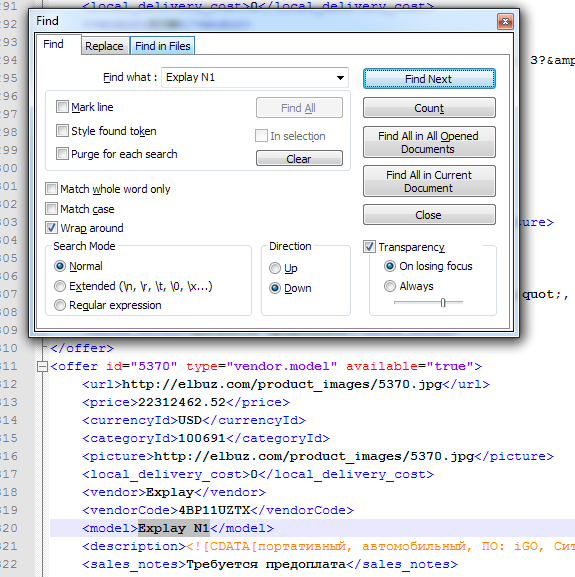Collapse the offer id 5370 fold marker

pyautogui.click(x=43, y=366)
